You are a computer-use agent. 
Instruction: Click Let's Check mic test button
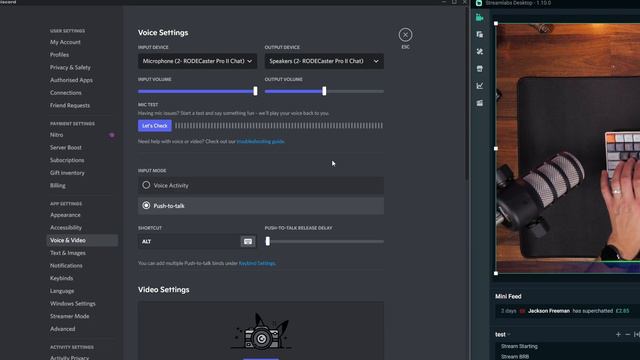(x=155, y=126)
